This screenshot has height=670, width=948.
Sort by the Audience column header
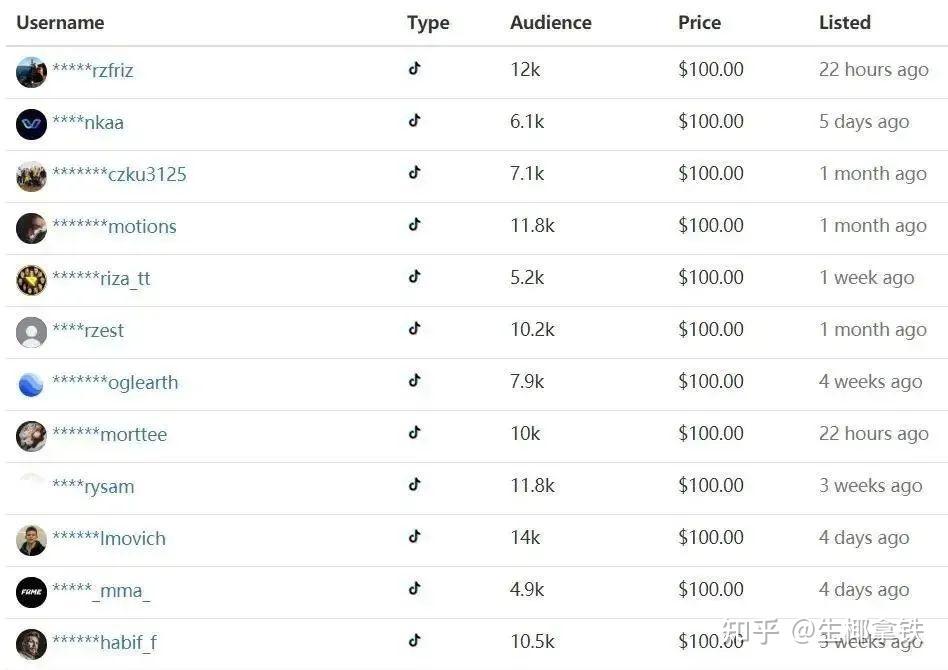click(x=551, y=22)
